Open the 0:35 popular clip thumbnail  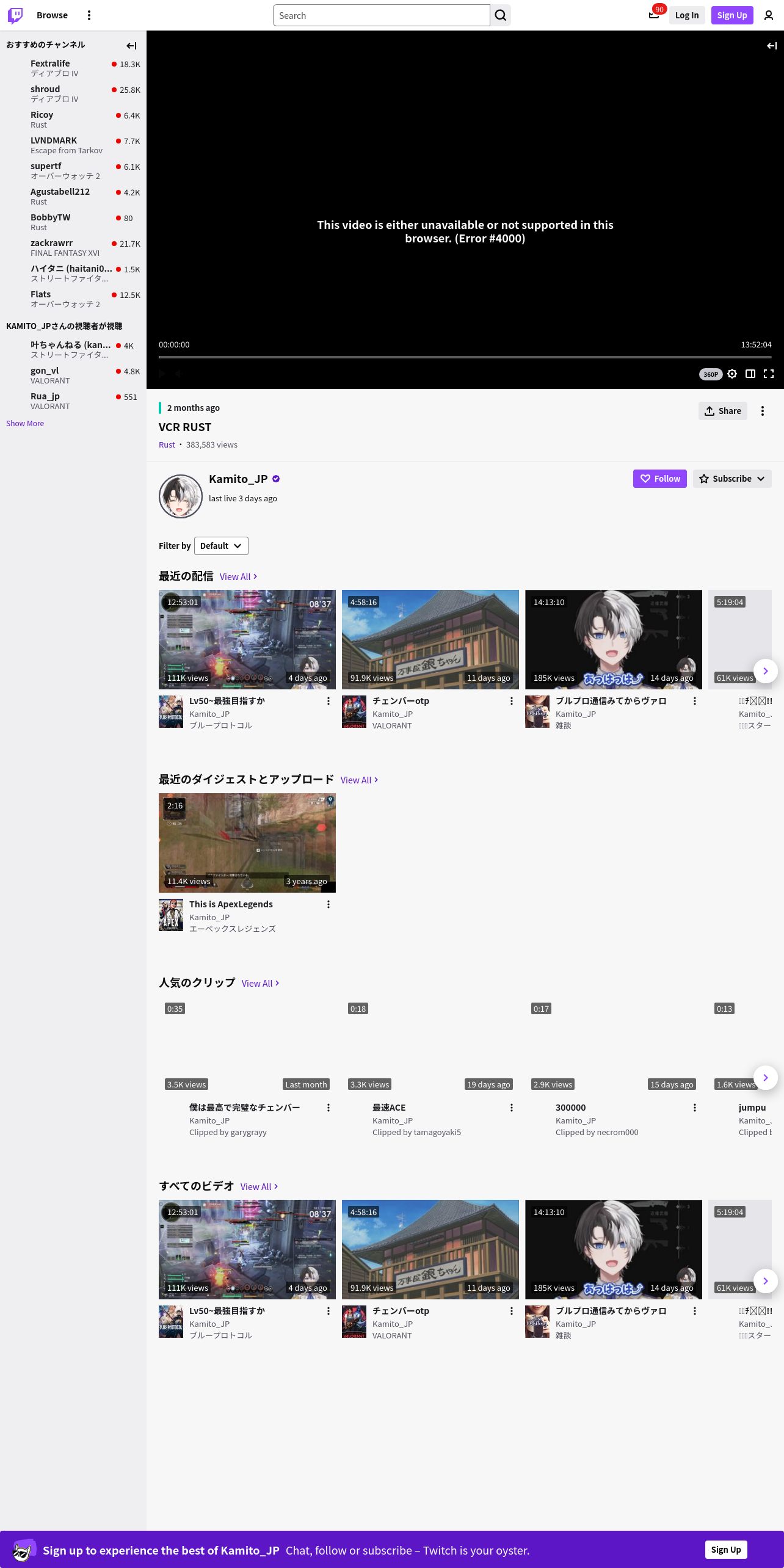pyautogui.click(x=247, y=1046)
